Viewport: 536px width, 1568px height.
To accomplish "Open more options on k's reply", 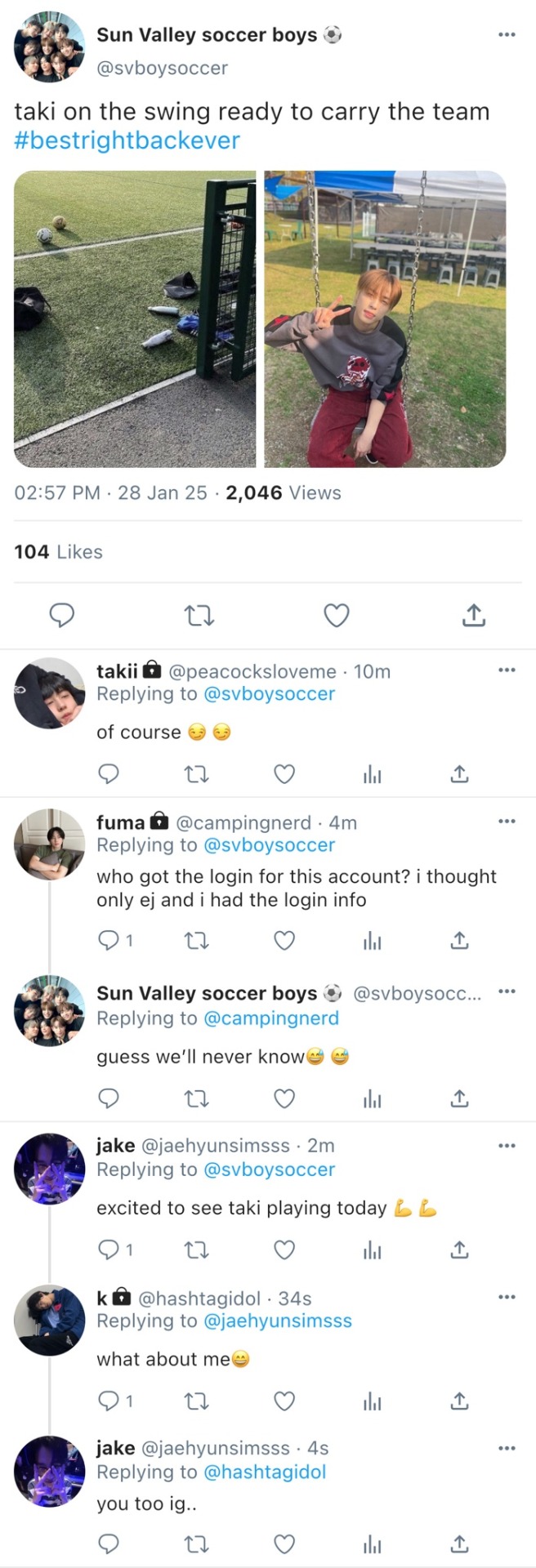I will coord(507,1297).
